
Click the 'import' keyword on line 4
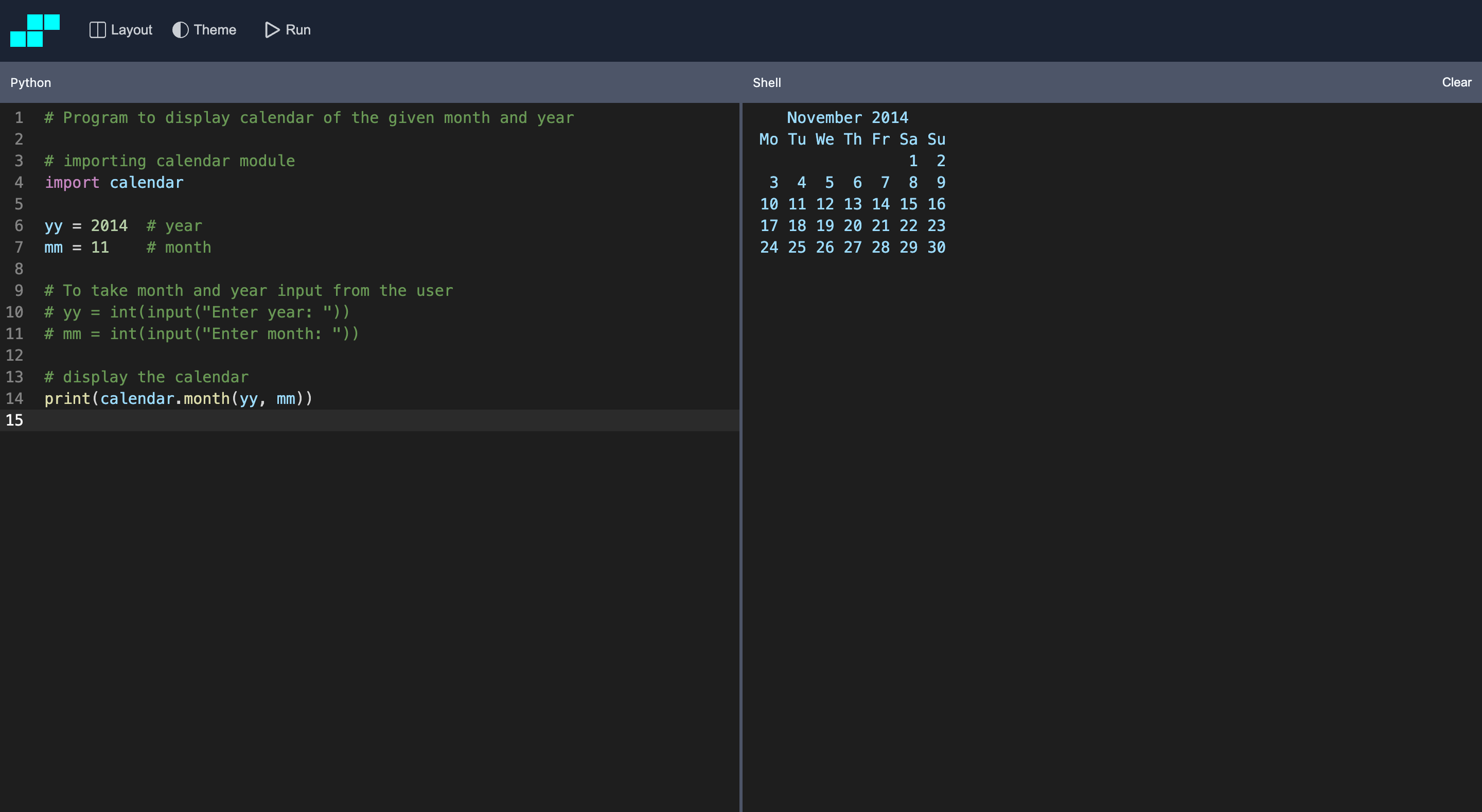(72, 183)
